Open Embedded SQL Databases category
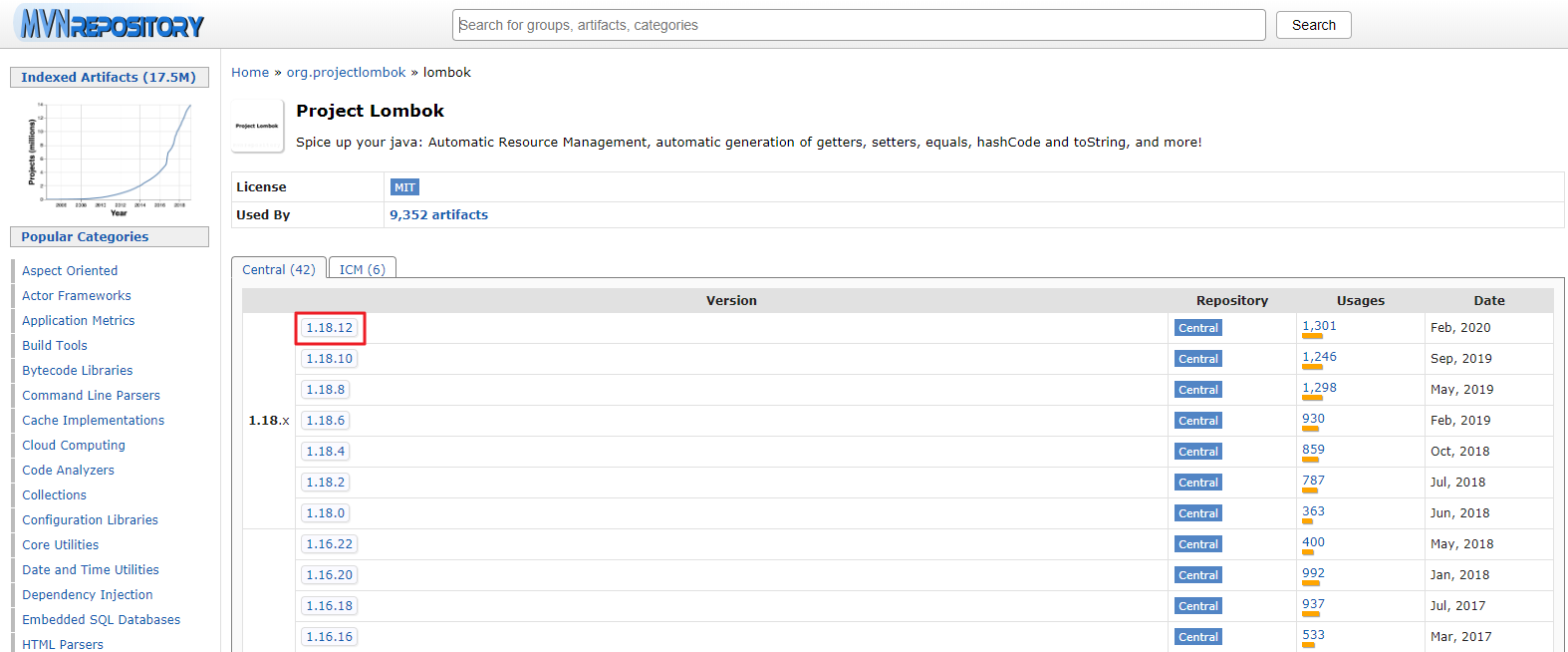The width and height of the screenshot is (1568, 652). (x=102, y=620)
